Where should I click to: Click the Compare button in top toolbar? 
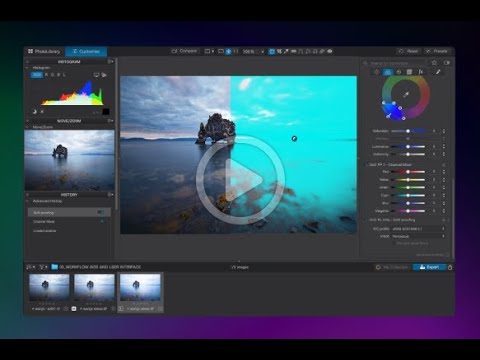(x=184, y=51)
